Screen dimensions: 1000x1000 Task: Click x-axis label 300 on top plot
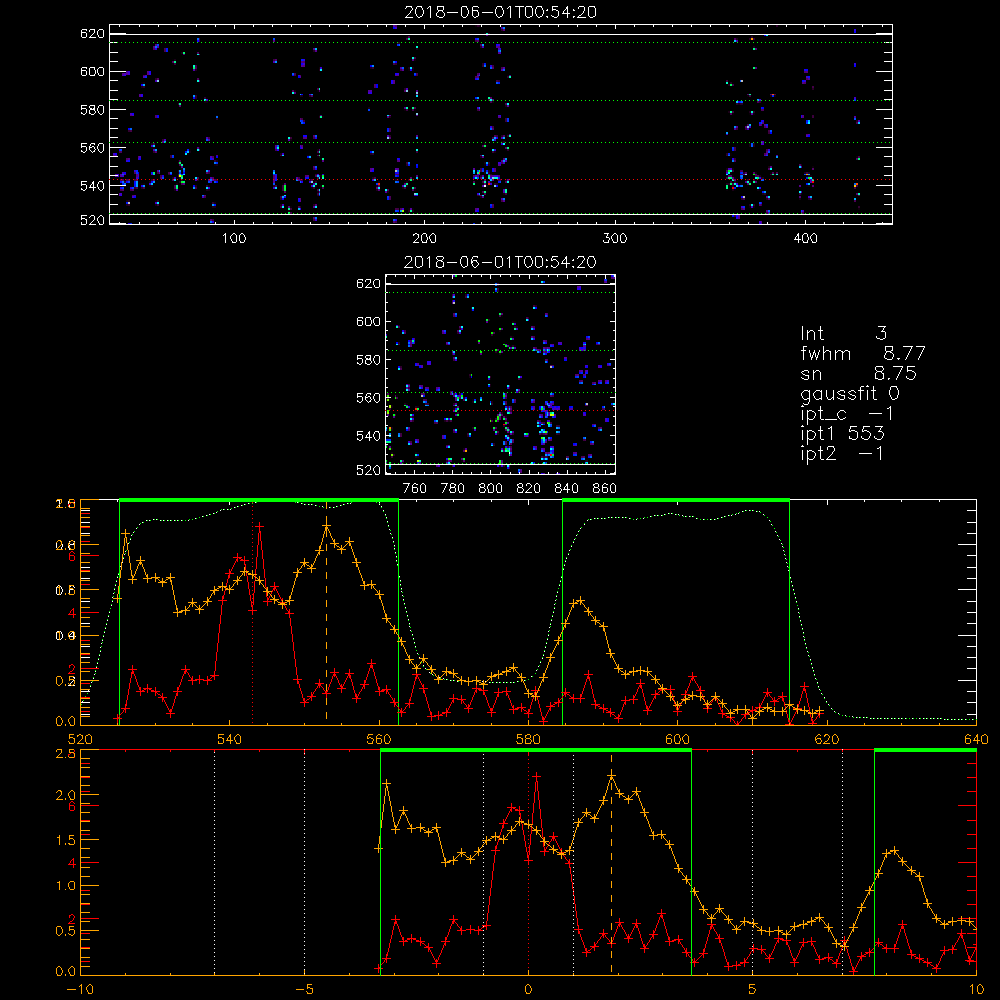pyautogui.click(x=615, y=239)
